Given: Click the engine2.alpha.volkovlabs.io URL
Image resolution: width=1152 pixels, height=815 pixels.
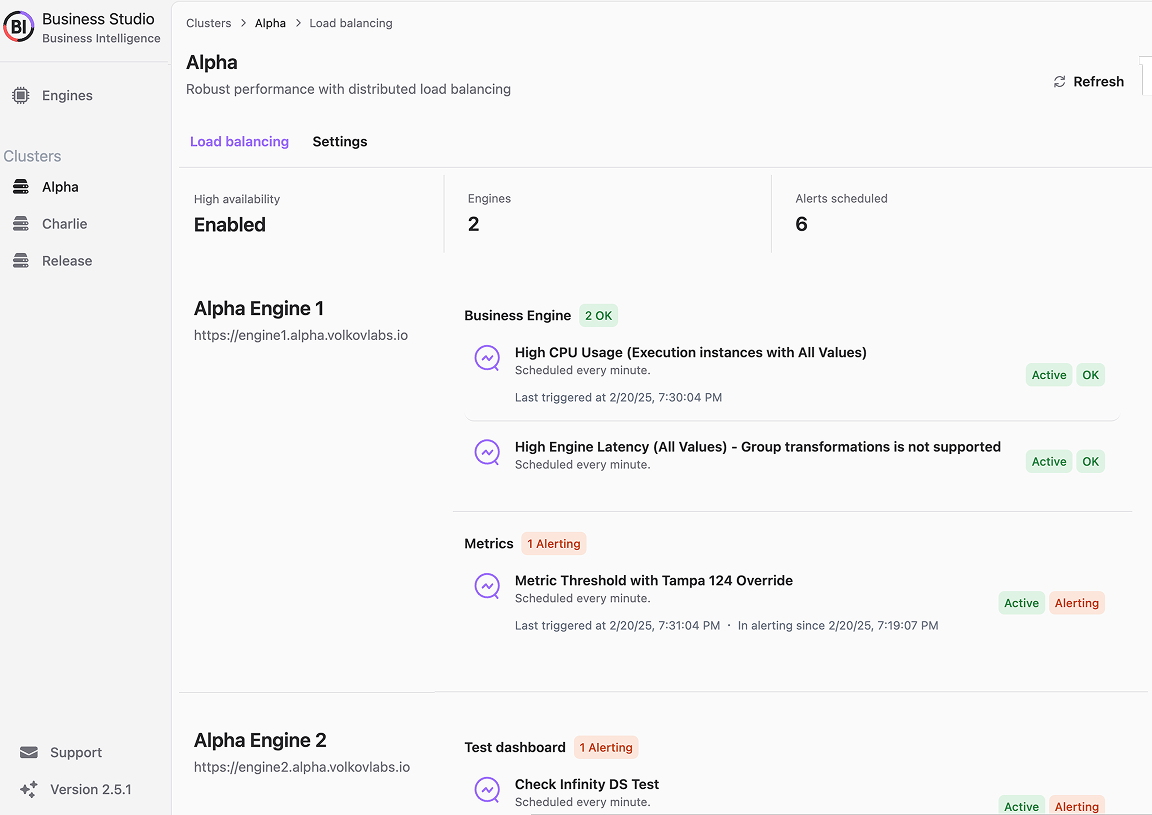Looking at the screenshot, I should click(x=302, y=767).
